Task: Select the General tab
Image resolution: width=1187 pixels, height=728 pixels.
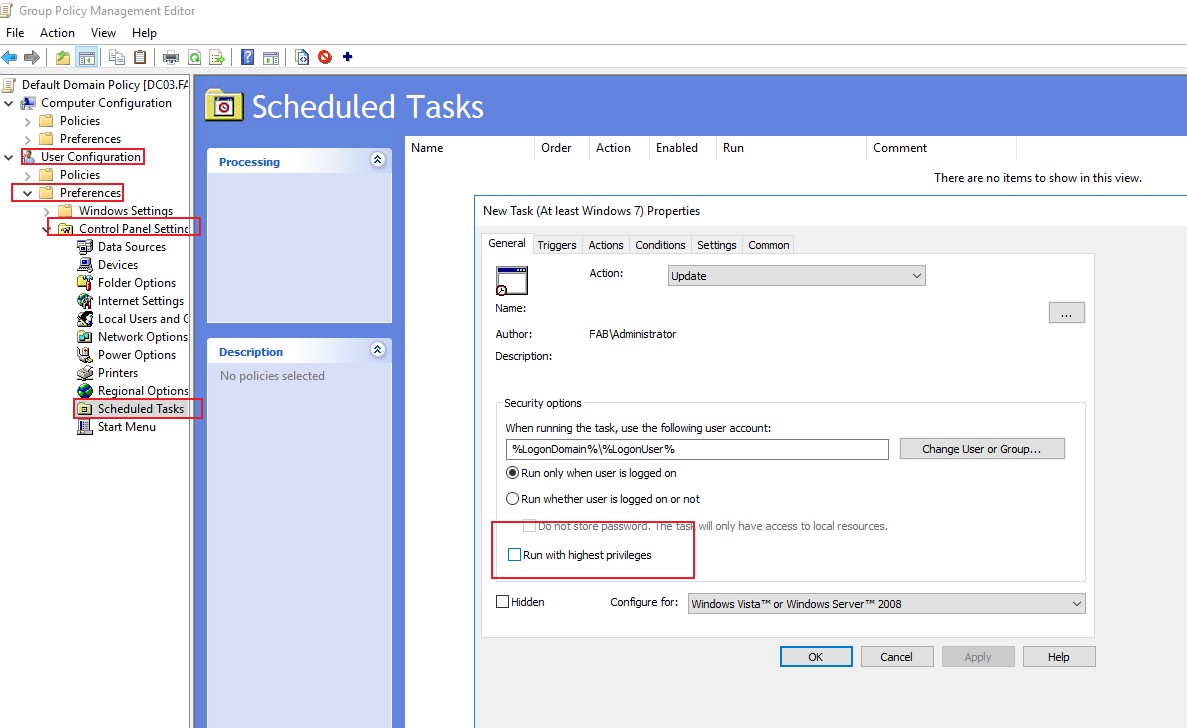Action: tap(506, 243)
